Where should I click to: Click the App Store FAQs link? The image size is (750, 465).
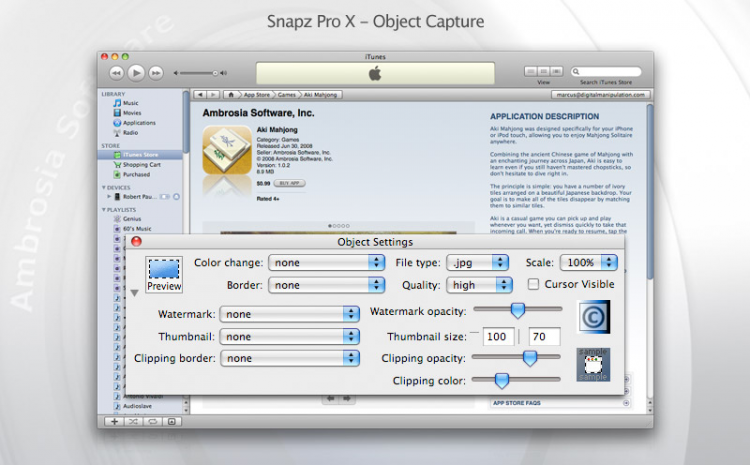(517, 403)
